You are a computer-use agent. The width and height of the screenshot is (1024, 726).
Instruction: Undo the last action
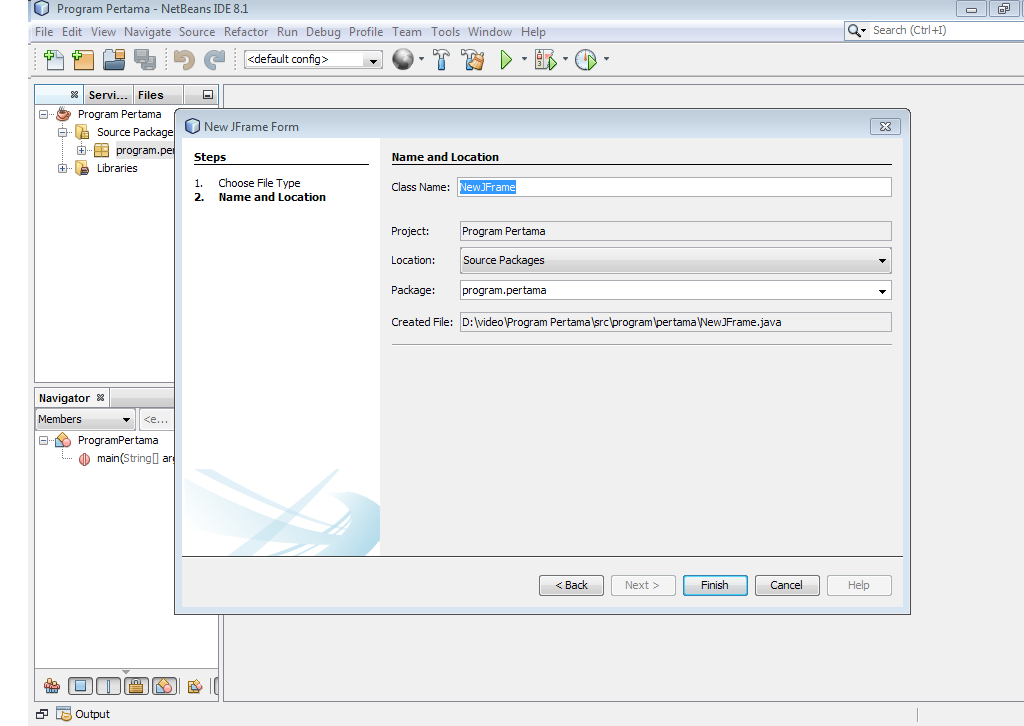(182, 59)
